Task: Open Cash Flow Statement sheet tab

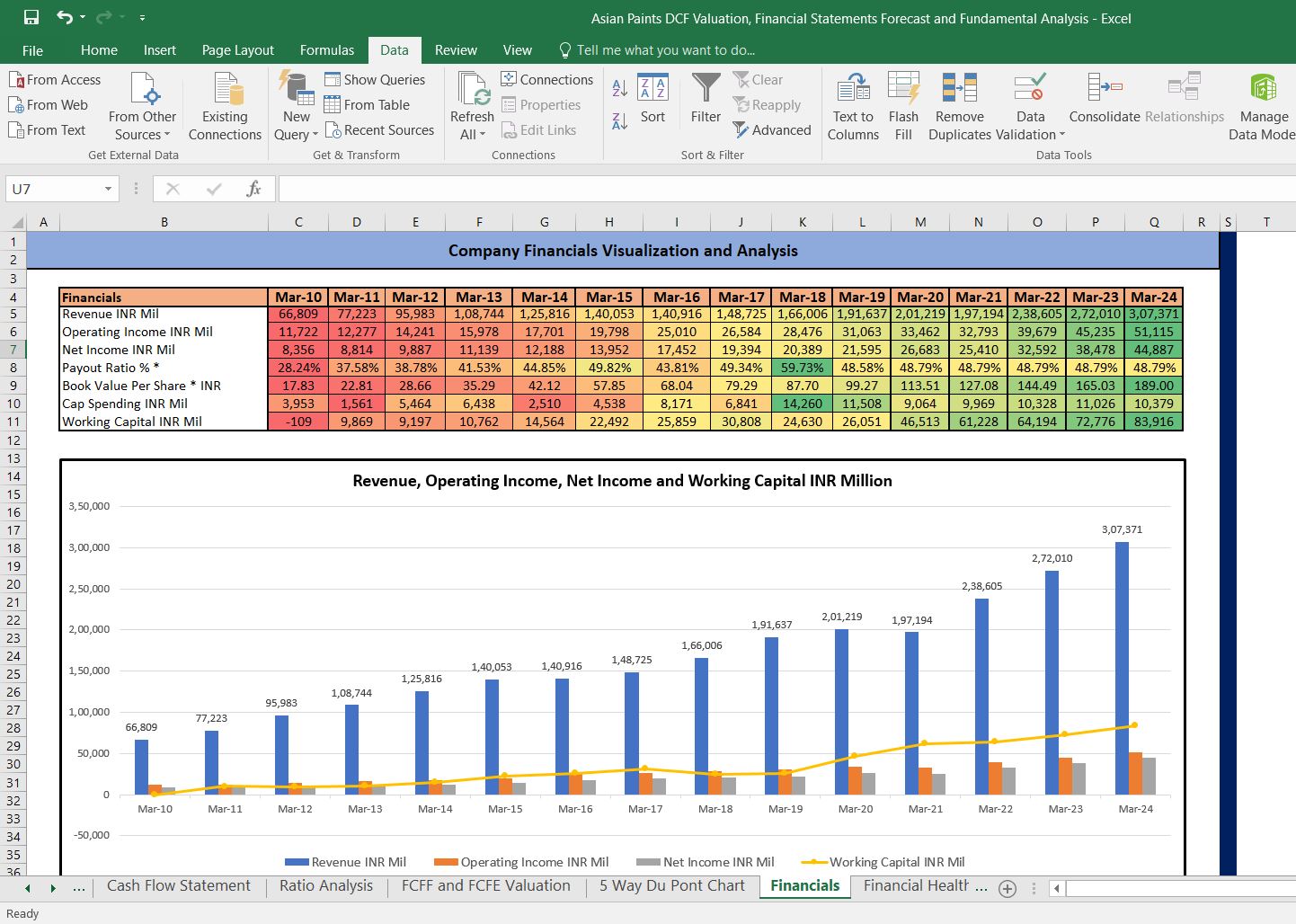Action: pos(179,886)
